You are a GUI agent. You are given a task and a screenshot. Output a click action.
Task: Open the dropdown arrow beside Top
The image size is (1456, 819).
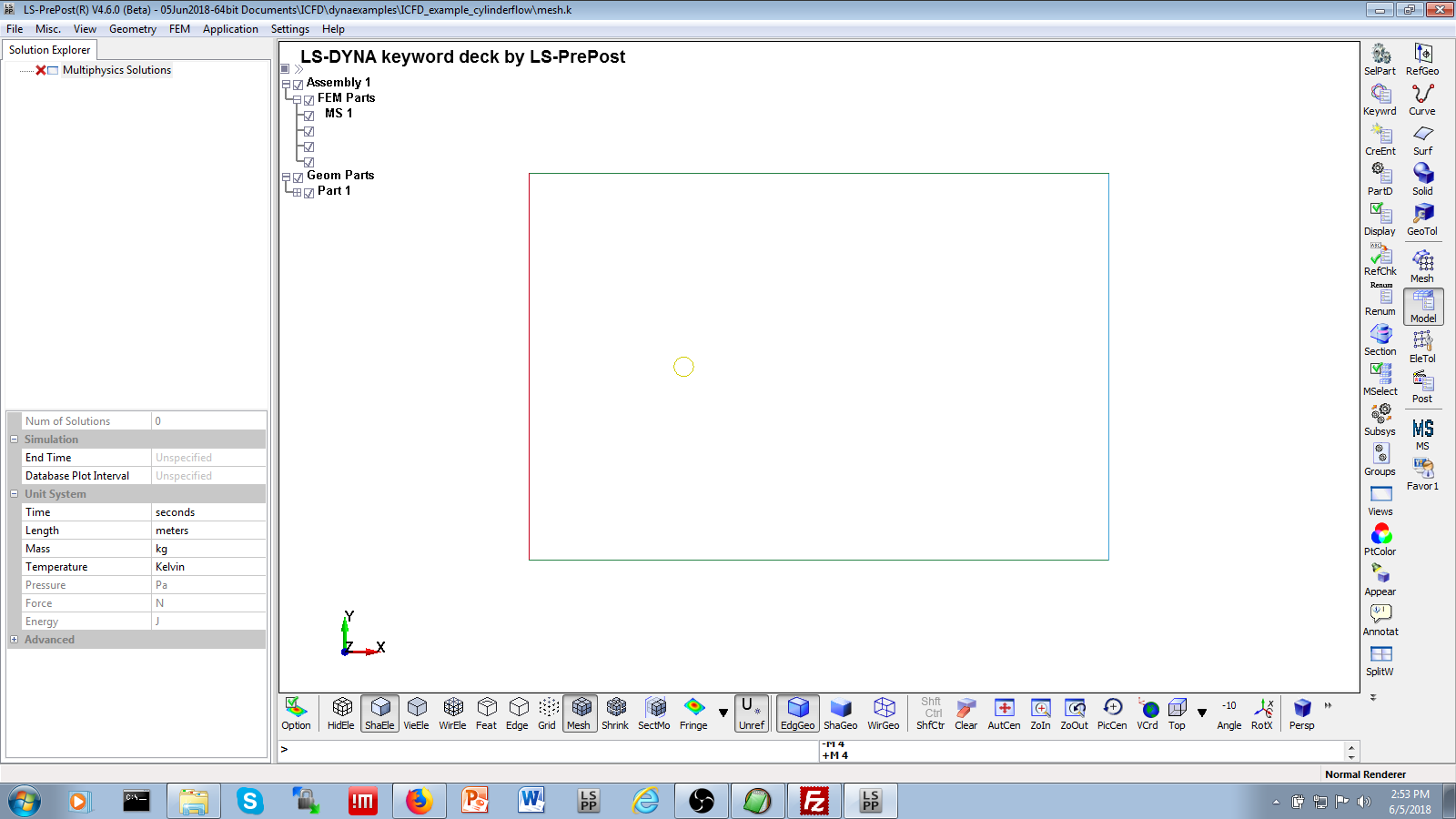(1202, 713)
